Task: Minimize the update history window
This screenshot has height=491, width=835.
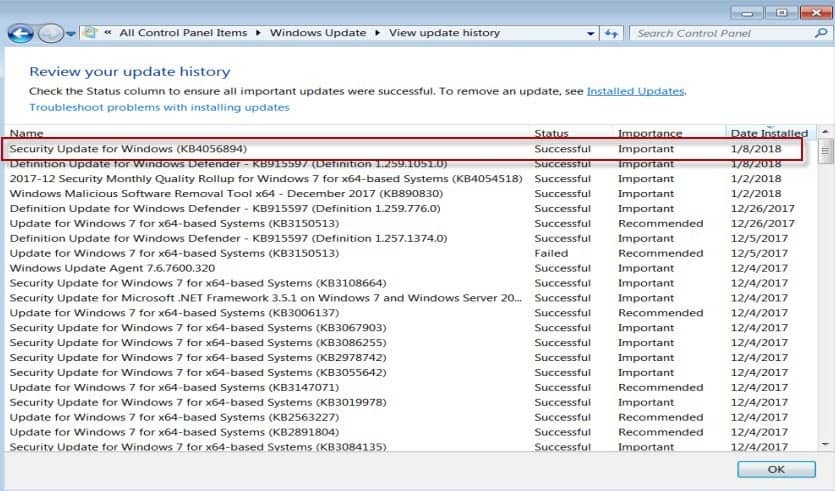Action: [747, 13]
